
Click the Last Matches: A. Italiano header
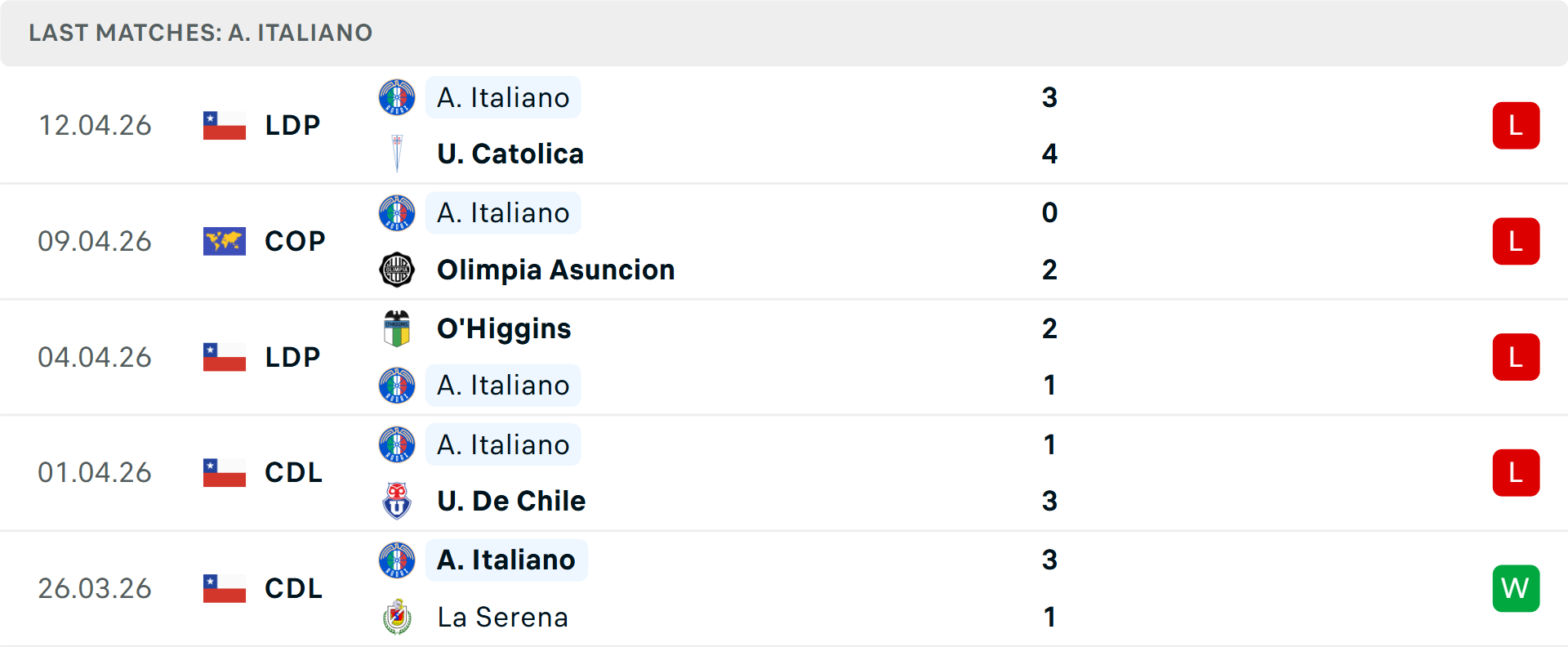click(201, 33)
